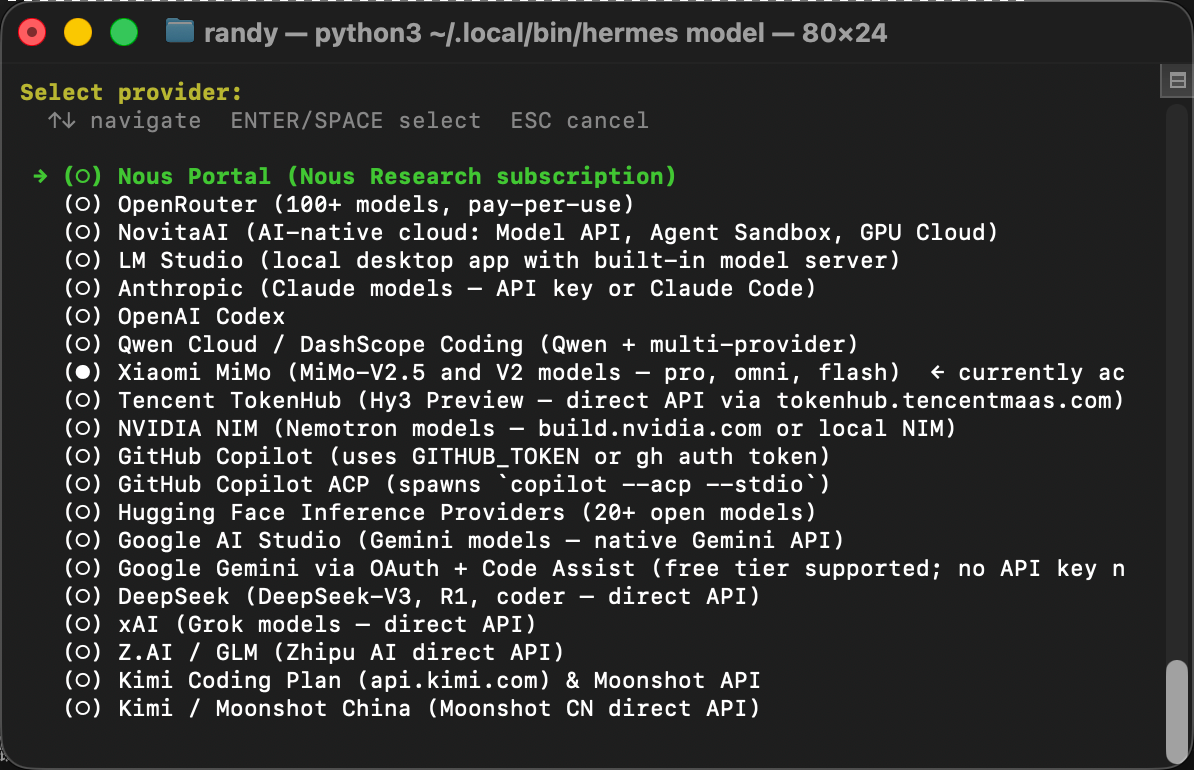Click the green zoom window button
1194x770 pixels.
click(x=124, y=33)
